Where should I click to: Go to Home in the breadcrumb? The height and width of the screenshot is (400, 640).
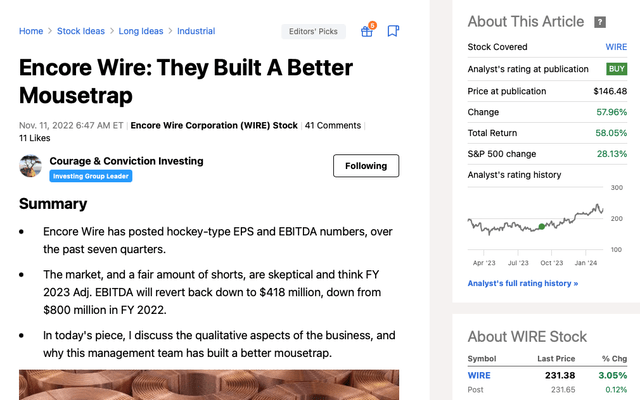(31, 31)
